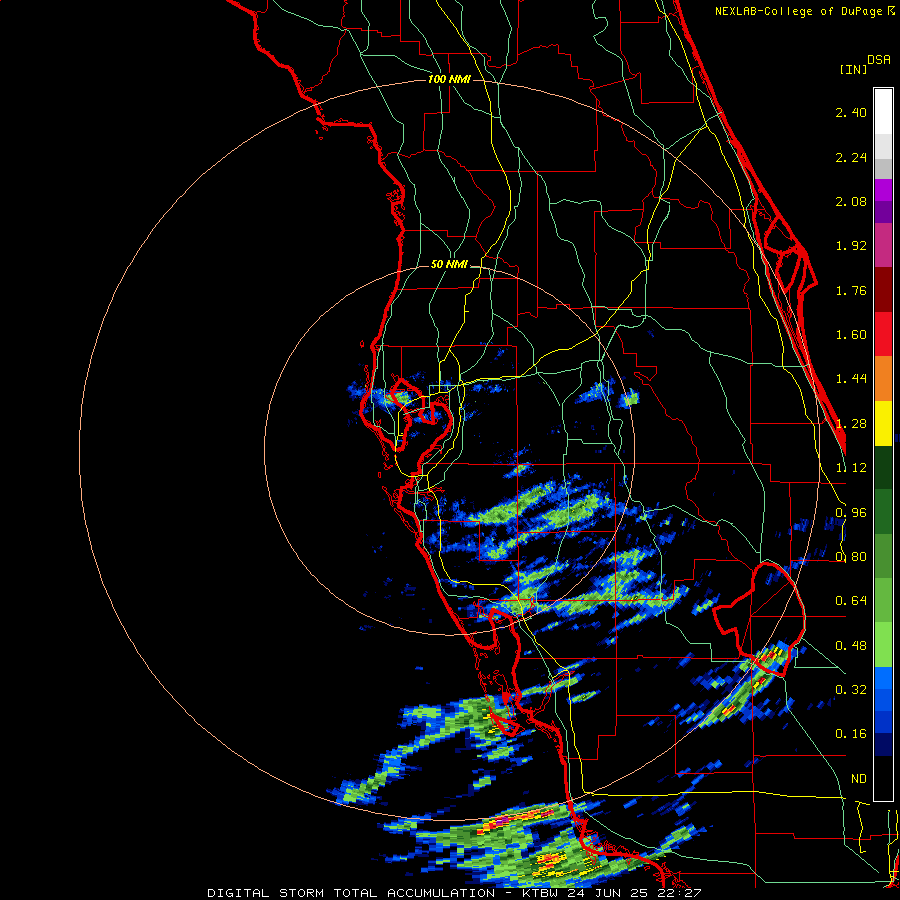
Task: Click the yellow legend color swatch
Action: [x=883, y=423]
